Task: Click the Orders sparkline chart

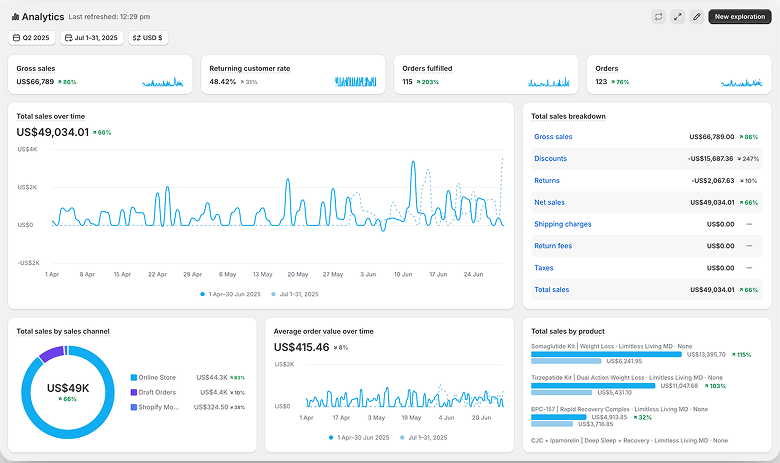Action: pos(742,82)
